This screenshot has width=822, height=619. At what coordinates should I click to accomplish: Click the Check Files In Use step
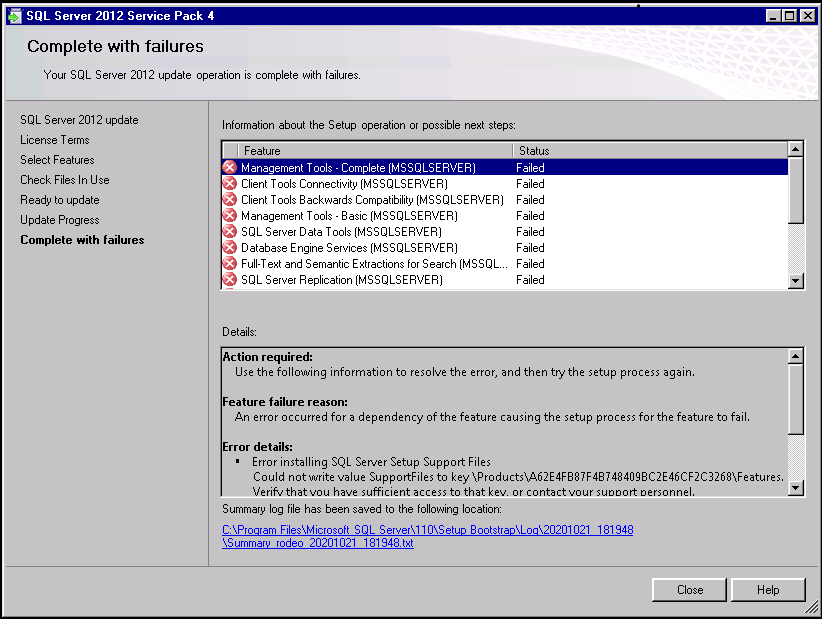click(64, 180)
